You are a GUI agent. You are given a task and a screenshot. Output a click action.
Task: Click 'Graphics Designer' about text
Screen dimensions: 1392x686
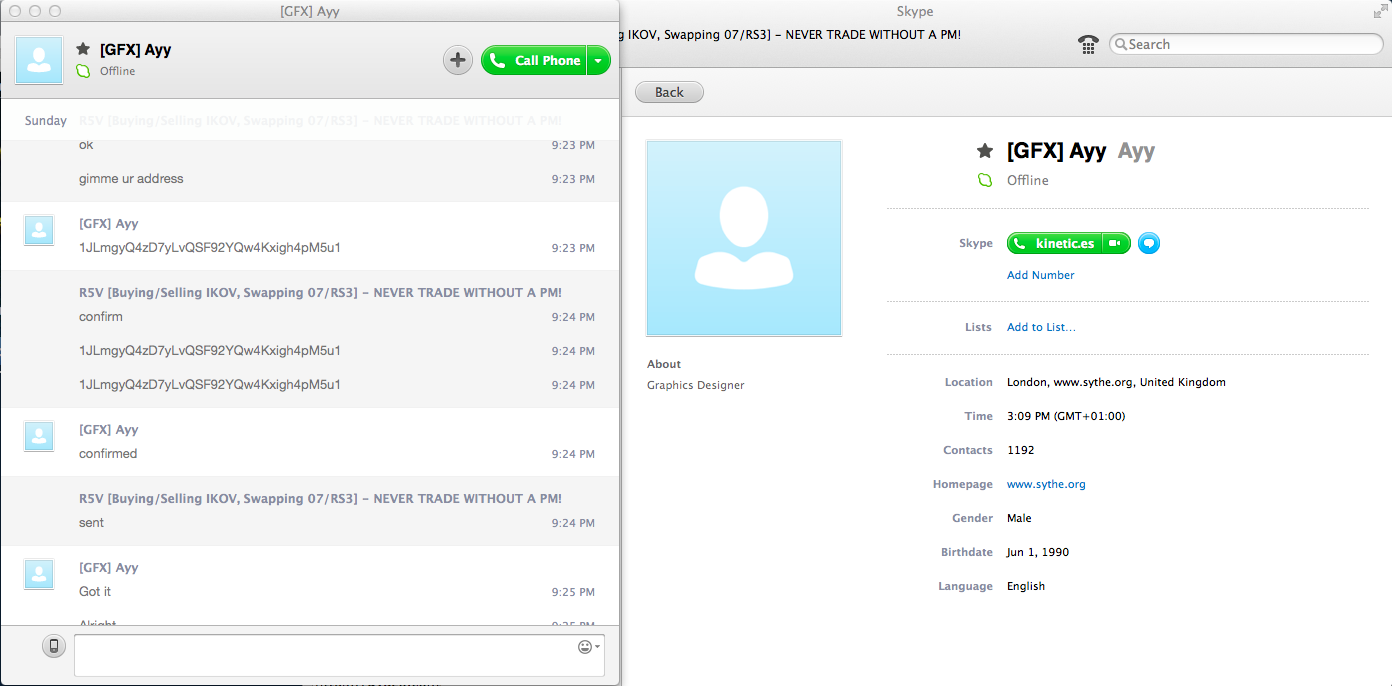(x=696, y=385)
